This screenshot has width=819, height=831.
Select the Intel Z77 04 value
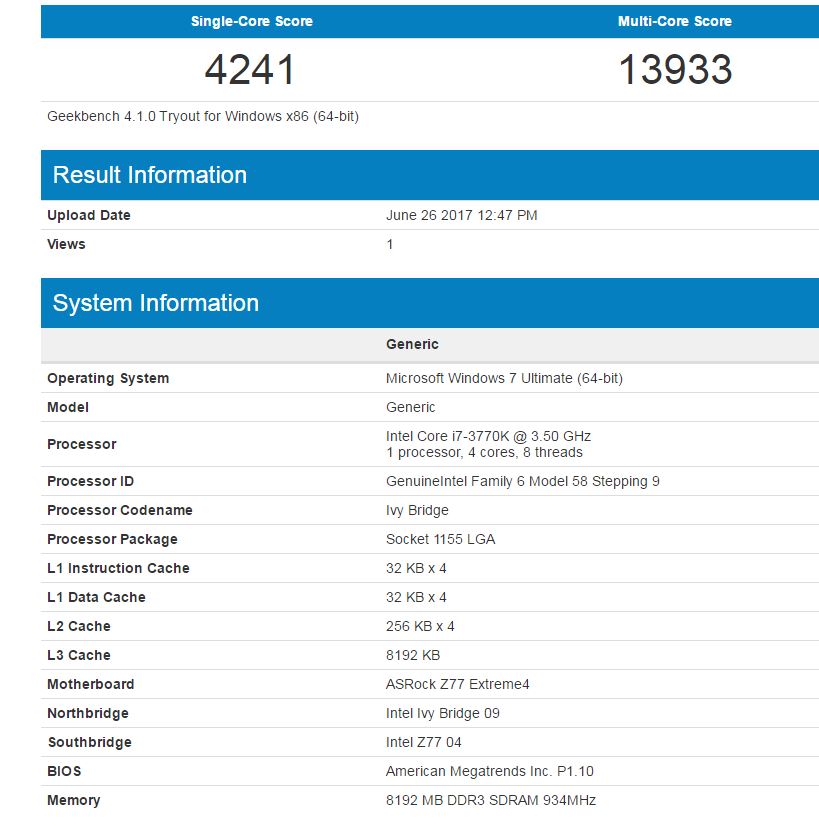click(x=424, y=742)
